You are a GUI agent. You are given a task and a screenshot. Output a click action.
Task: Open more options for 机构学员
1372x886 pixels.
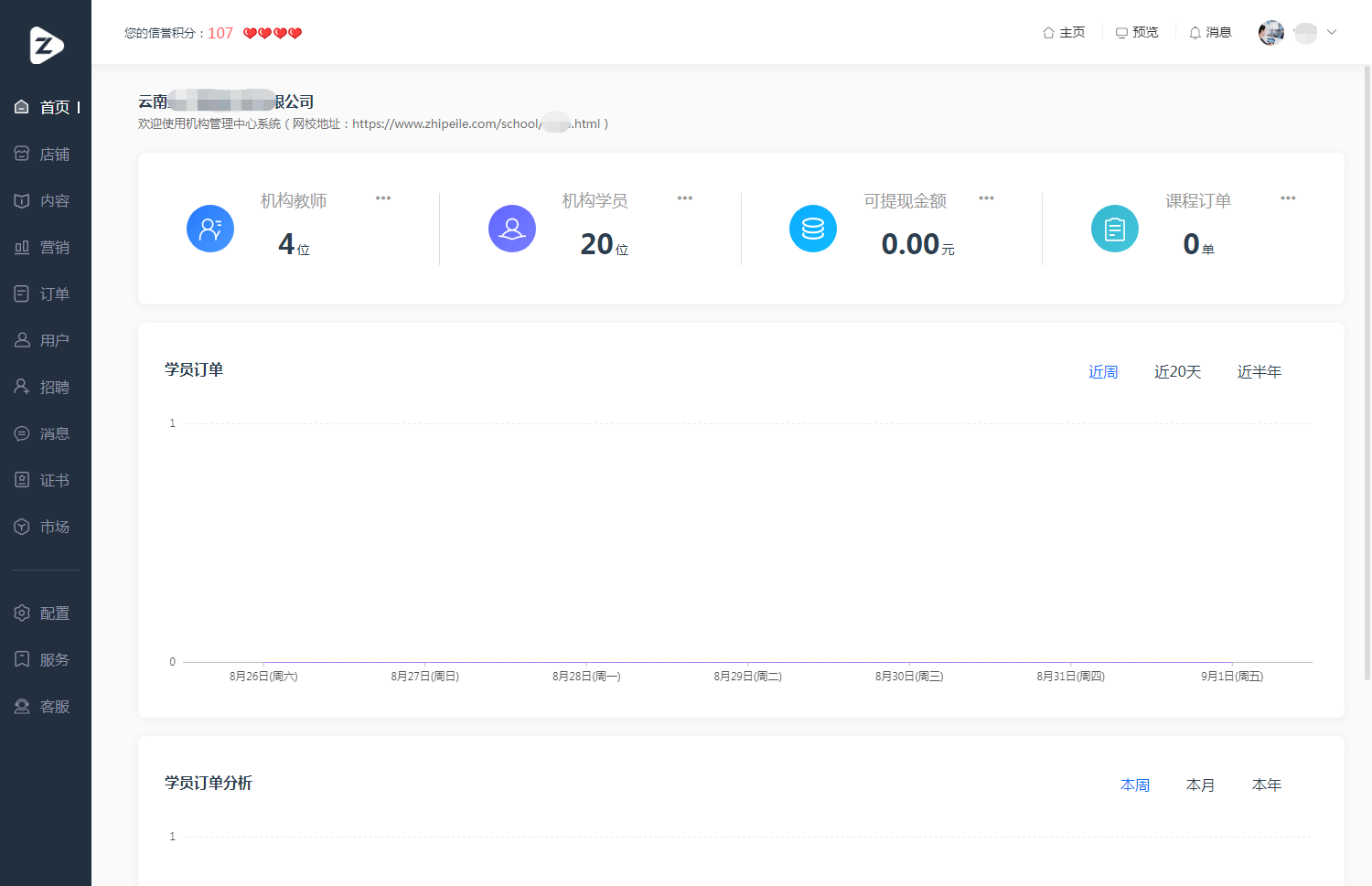coord(685,198)
